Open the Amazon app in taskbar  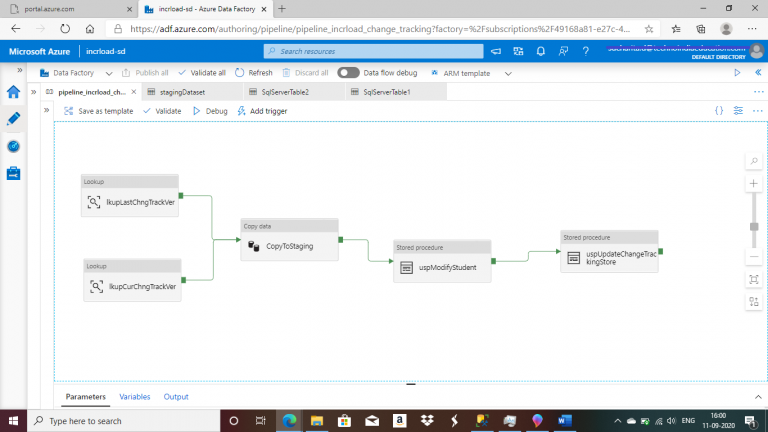point(400,421)
